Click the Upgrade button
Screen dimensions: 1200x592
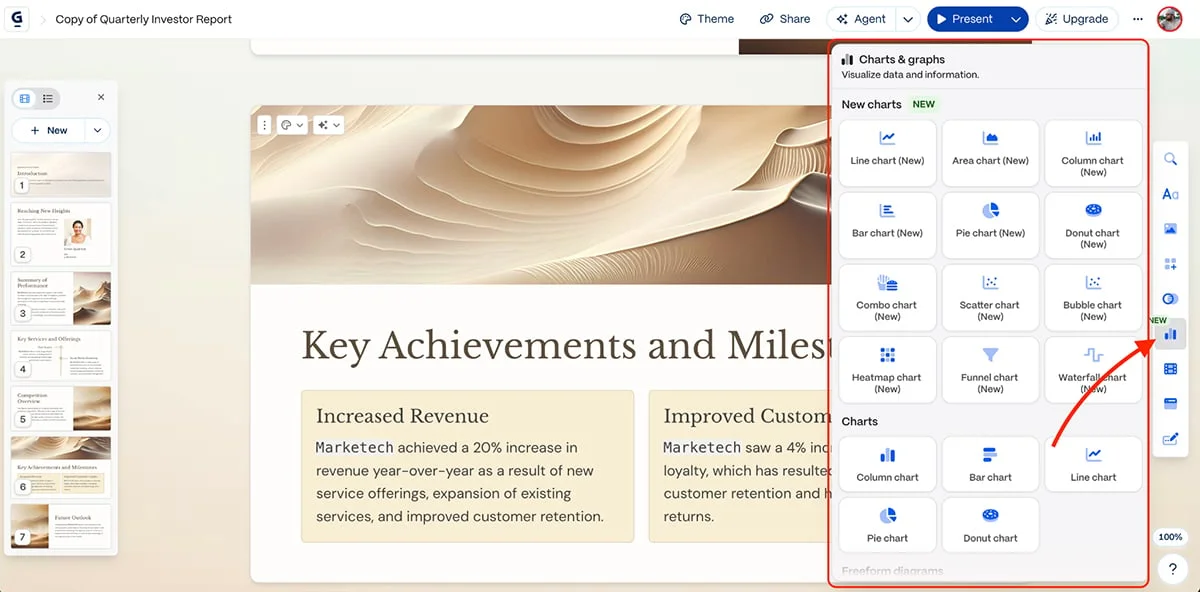pos(1077,19)
